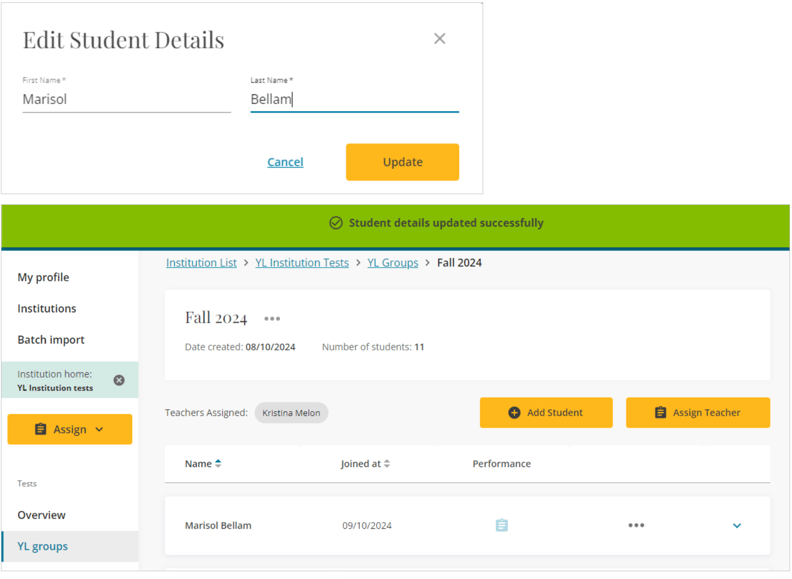Screen dimensions: 792x579
Task: Open the Assign dropdown button
Action: [x=70, y=429]
